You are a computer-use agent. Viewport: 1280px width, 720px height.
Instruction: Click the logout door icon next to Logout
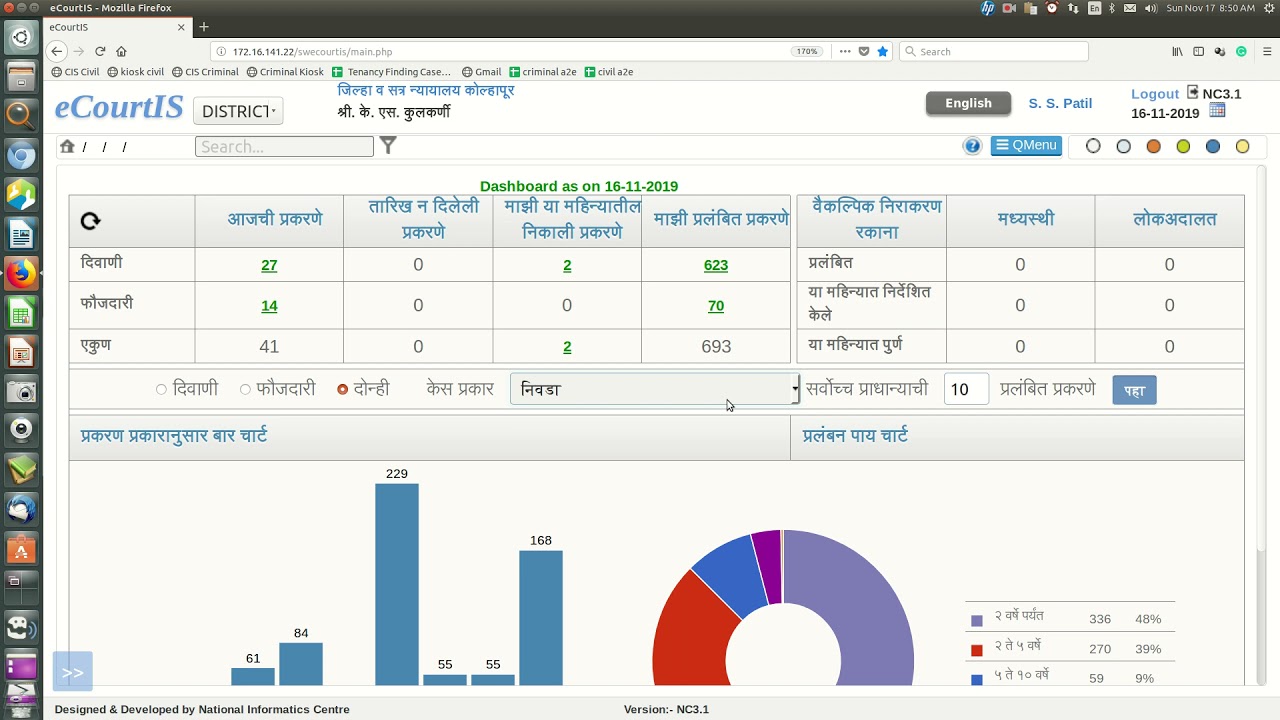tap(1192, 92)
